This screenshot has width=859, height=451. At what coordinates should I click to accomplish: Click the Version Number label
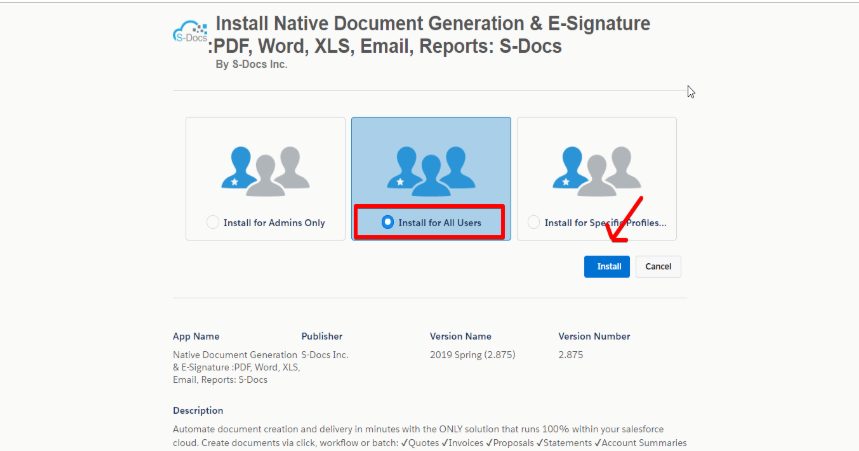[594, 336]
